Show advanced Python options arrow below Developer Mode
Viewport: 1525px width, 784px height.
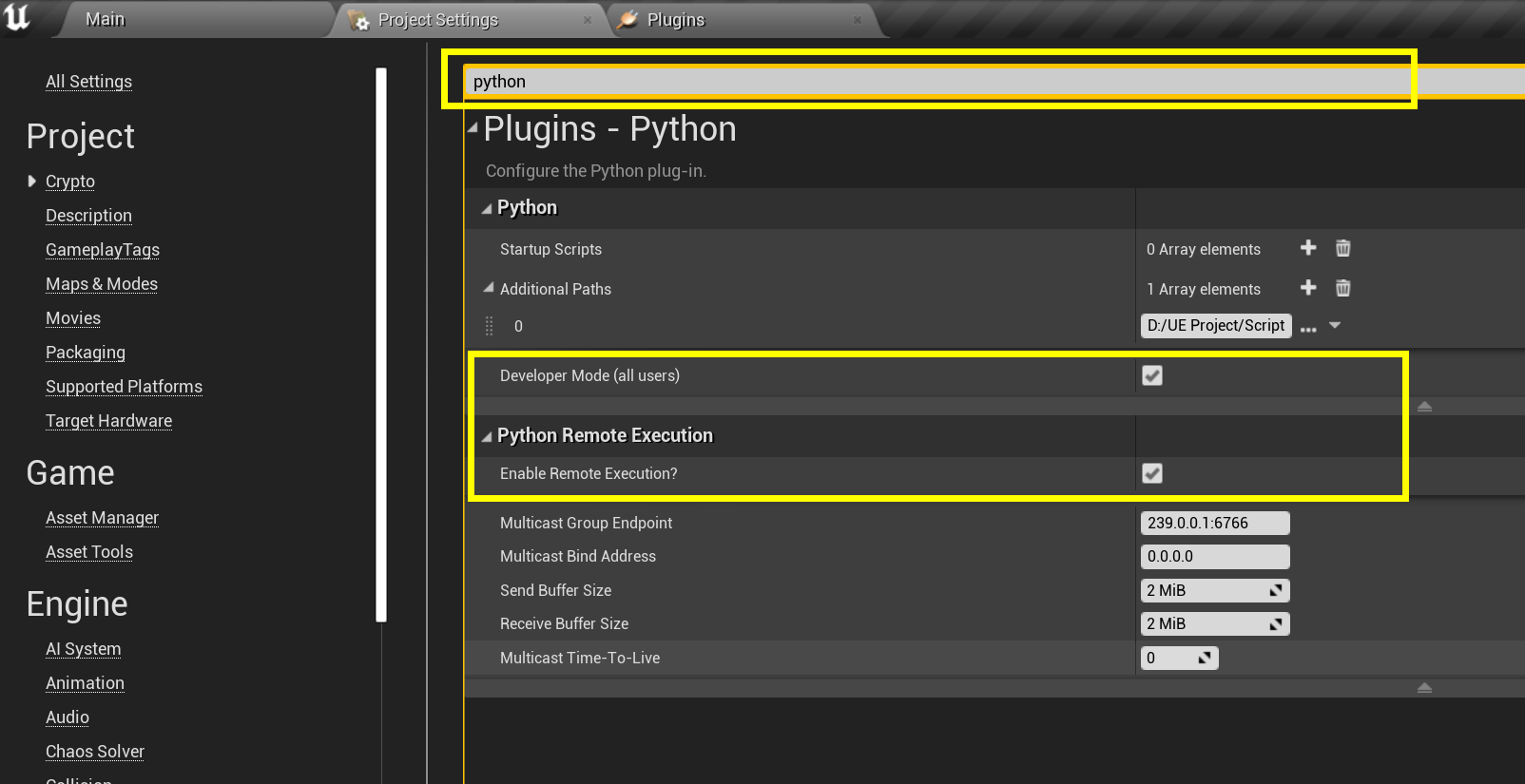click(x=1424, y=407)
